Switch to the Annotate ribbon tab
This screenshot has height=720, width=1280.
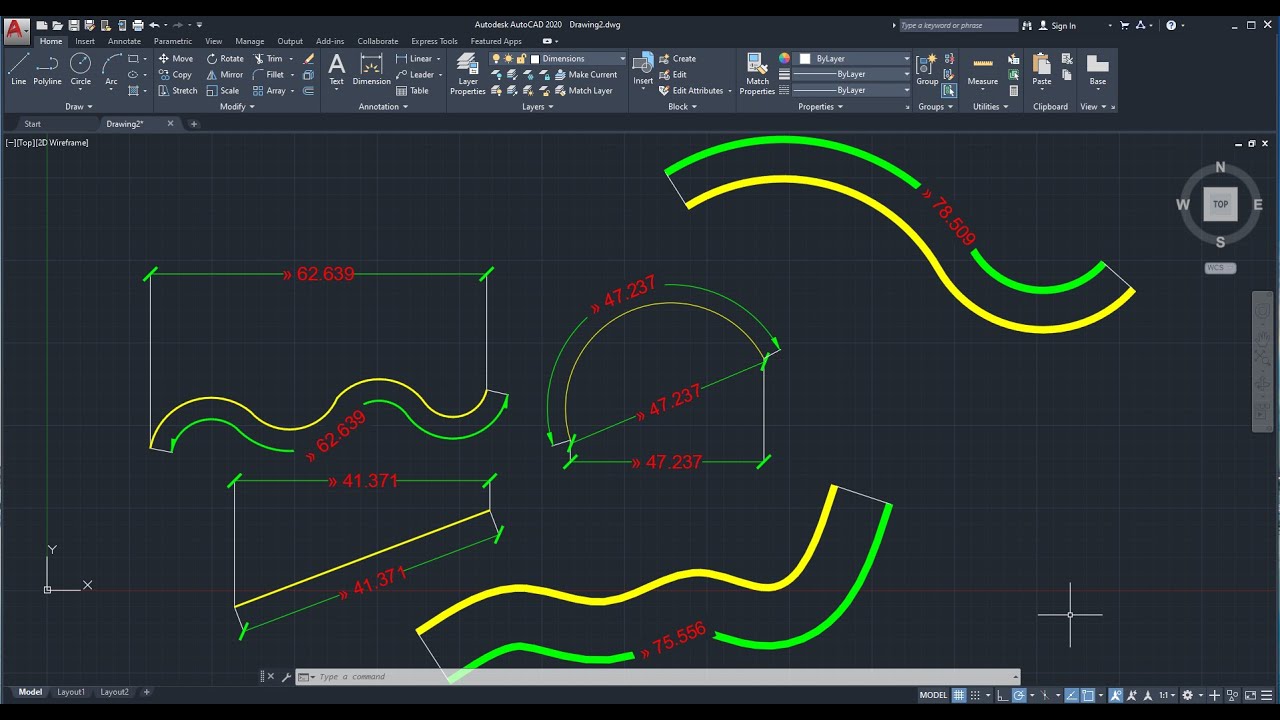(124, 41)
